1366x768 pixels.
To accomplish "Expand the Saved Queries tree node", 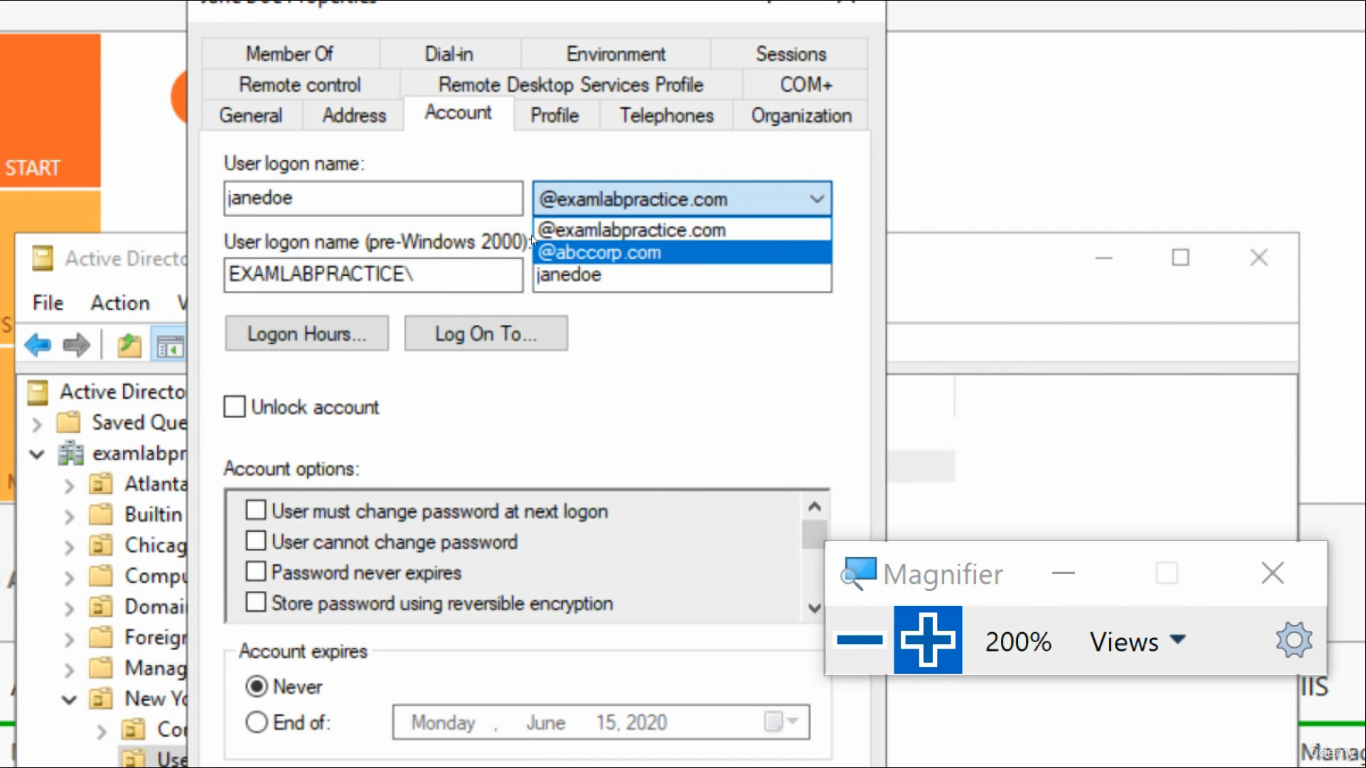I will (x=37, y=423).
